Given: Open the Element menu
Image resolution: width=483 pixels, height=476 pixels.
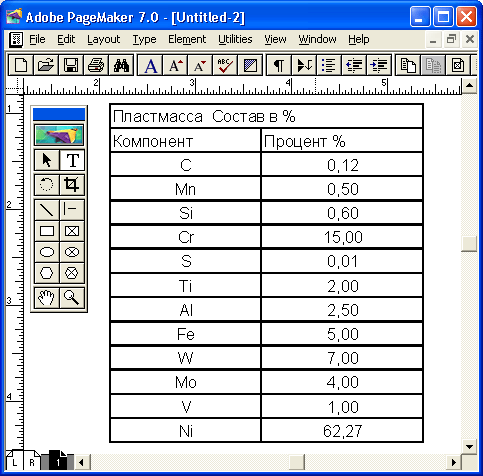Looking at the screenshot, I should tap(187, 39).
